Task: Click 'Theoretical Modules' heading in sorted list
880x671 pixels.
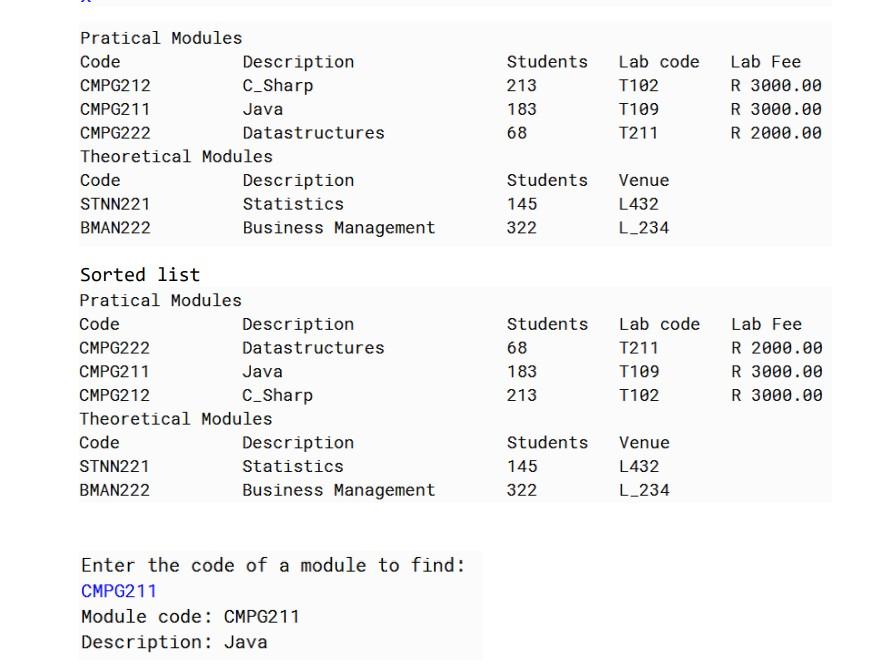Action: click(x=176, y=419)
